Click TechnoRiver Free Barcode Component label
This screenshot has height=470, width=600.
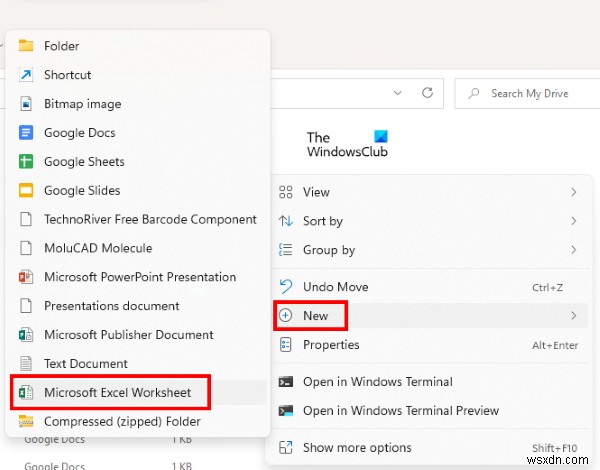pos(150,219)
